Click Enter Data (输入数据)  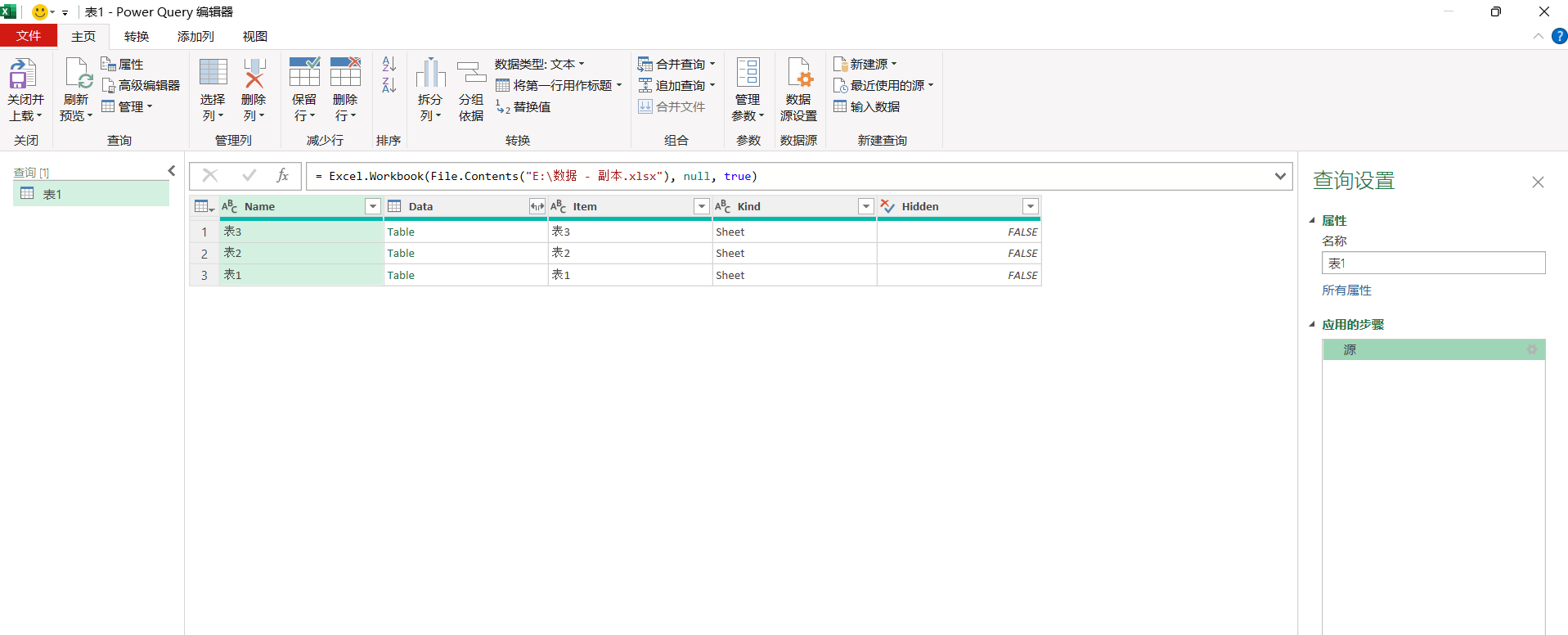tap(867, 106)
